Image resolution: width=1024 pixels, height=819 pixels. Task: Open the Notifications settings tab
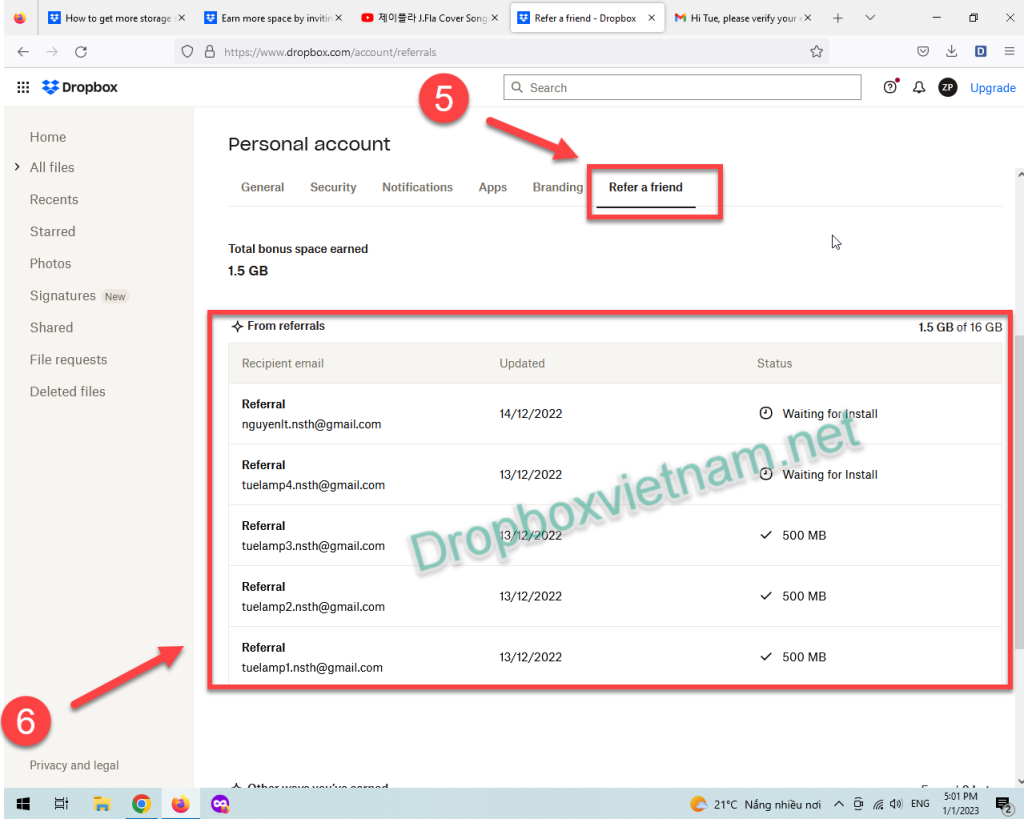417,187
